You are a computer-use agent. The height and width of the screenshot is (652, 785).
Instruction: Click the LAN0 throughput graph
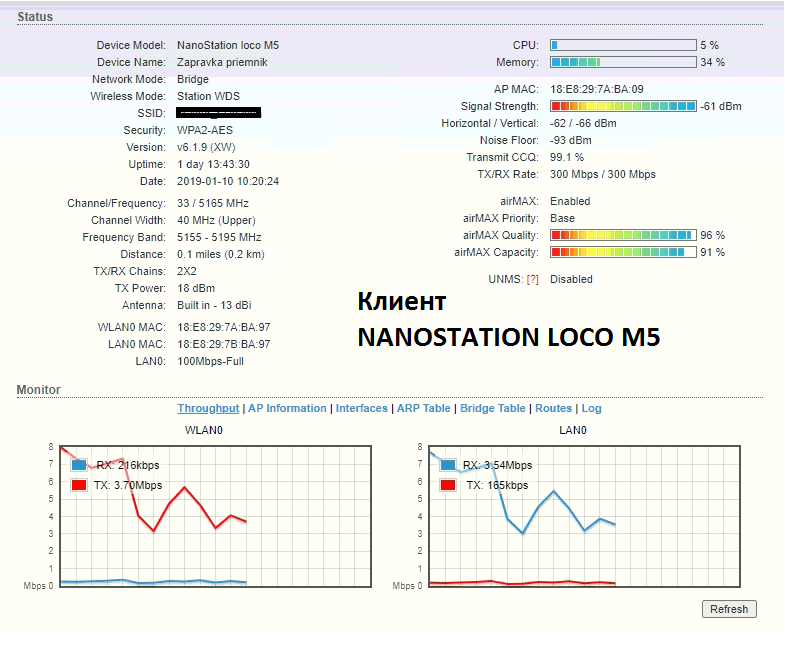(x=584, y=516)
